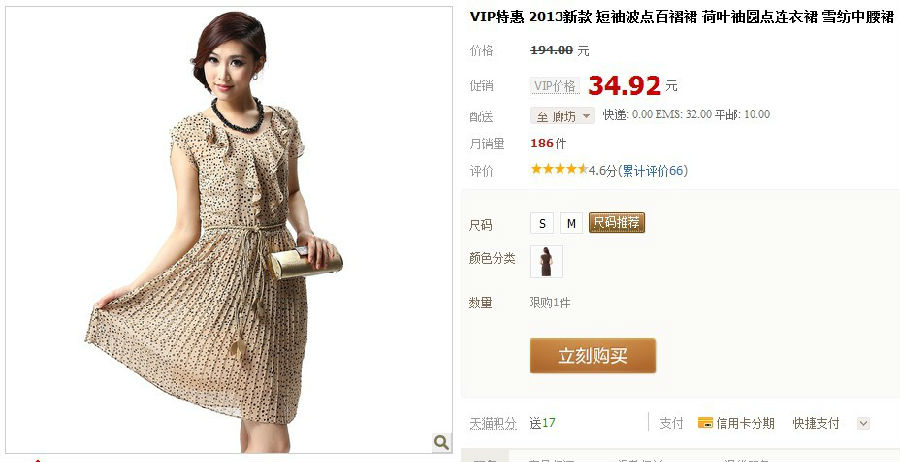Click the magnifier icon on product photo

pyautogui.click(x=441, y=442)
